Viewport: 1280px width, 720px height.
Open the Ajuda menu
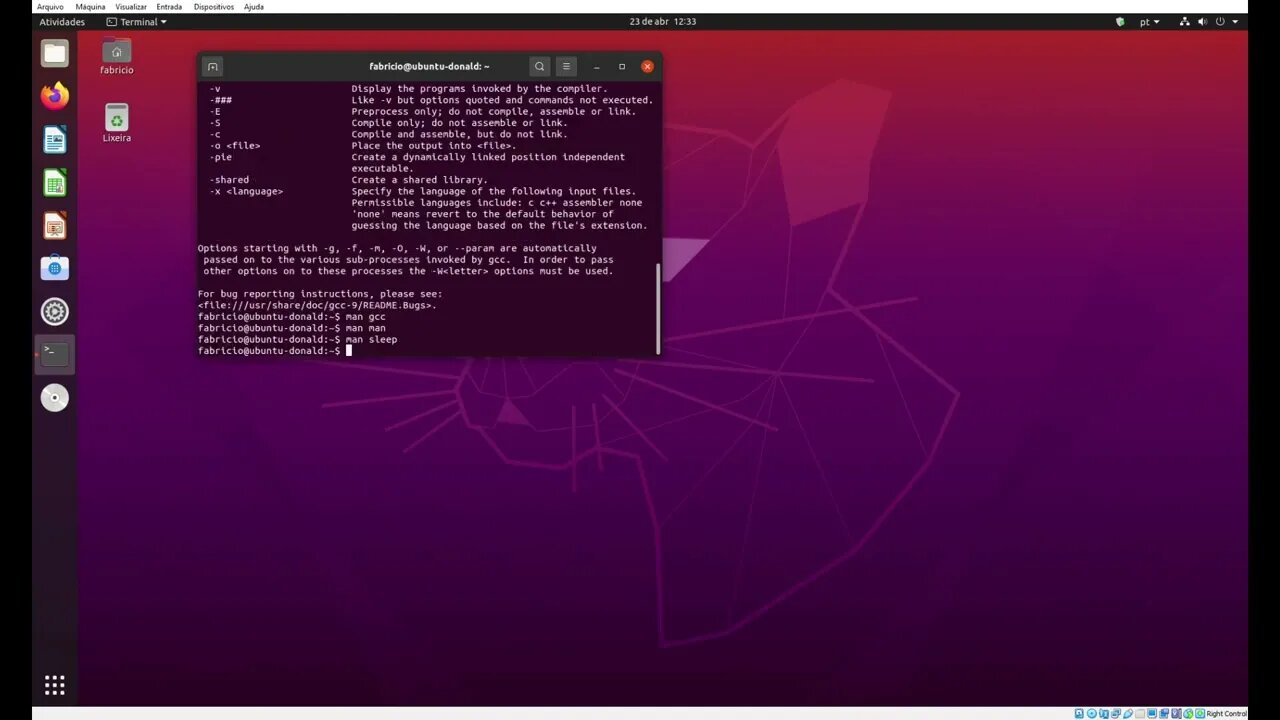(x=254, y=6)
